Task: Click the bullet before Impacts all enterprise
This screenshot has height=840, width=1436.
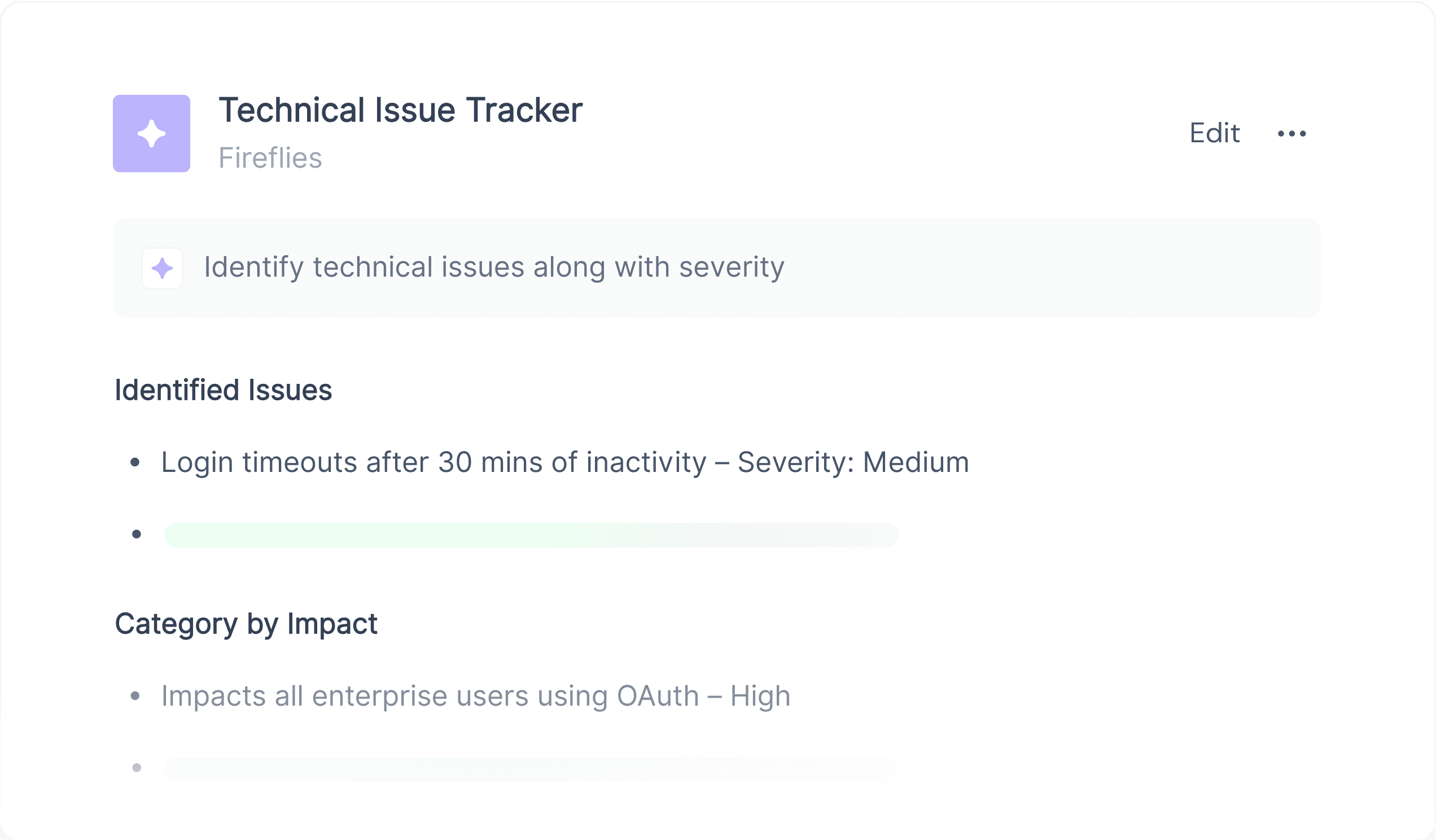Action: 135,696
